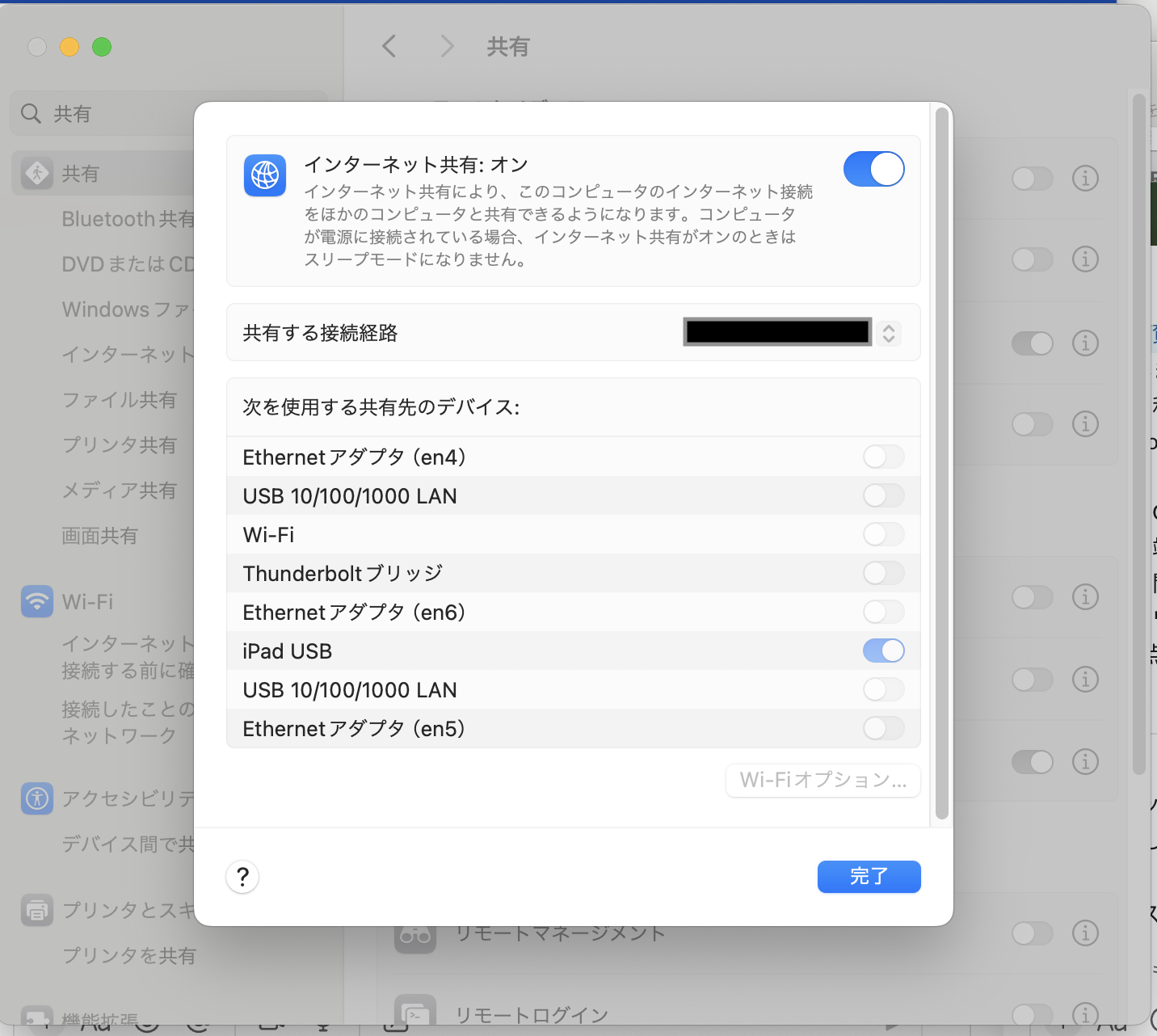The image size is (1157, 1036).
Task: Click the forward navigation chevron
Action: (447, 46)
